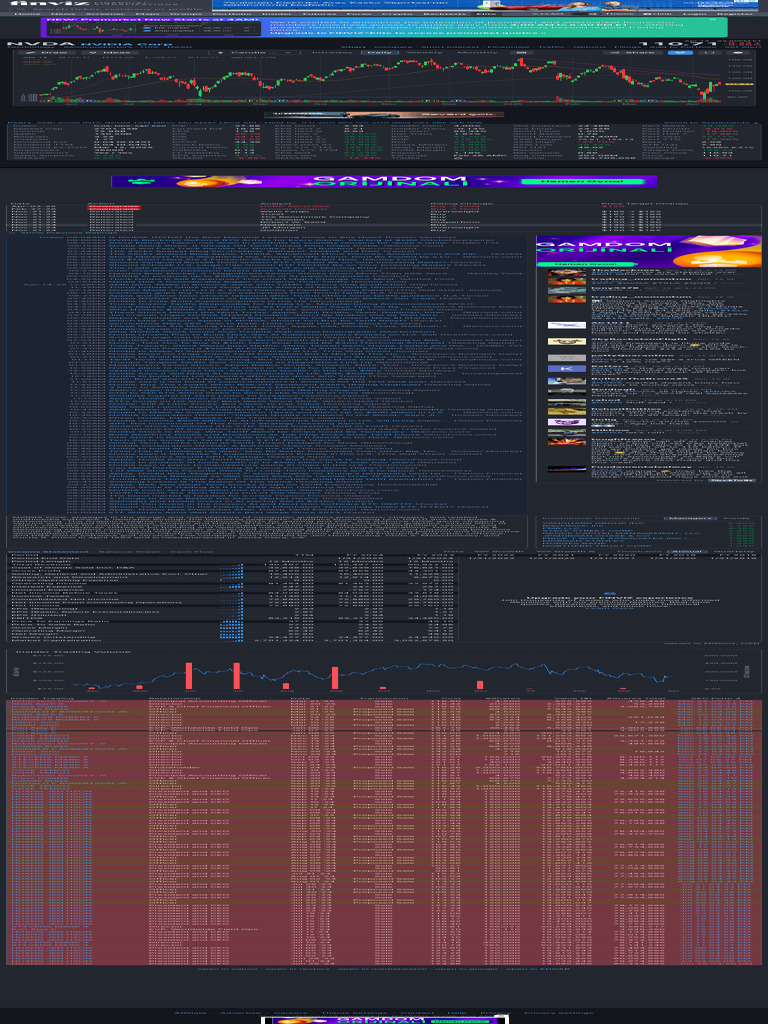Open the Portfolio page
Image resolution: width=768 pixels, height=1024 pixels.
click(x=232, y=14)
